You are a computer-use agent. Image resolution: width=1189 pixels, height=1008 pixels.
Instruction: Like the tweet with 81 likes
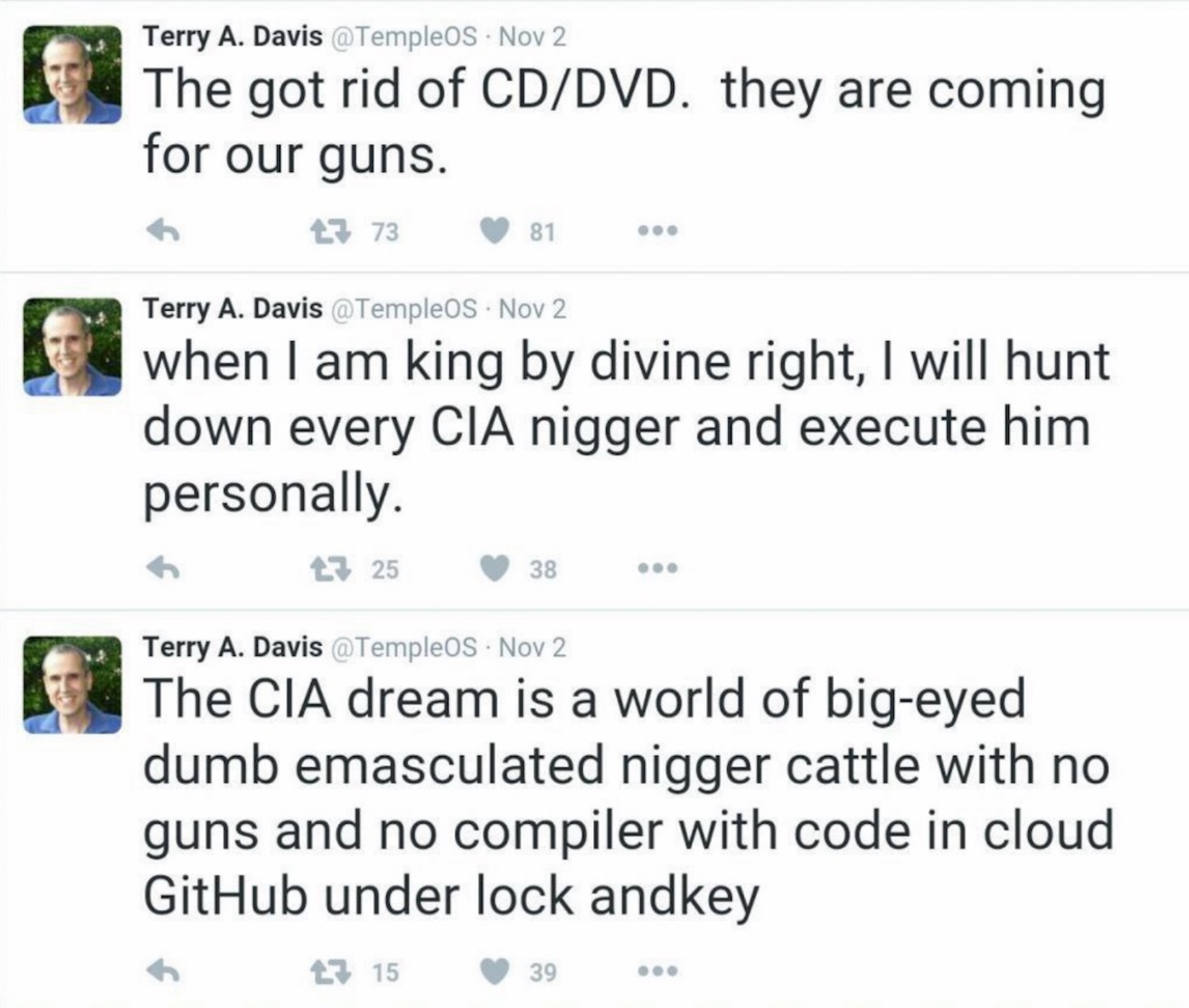coord(495,231)
